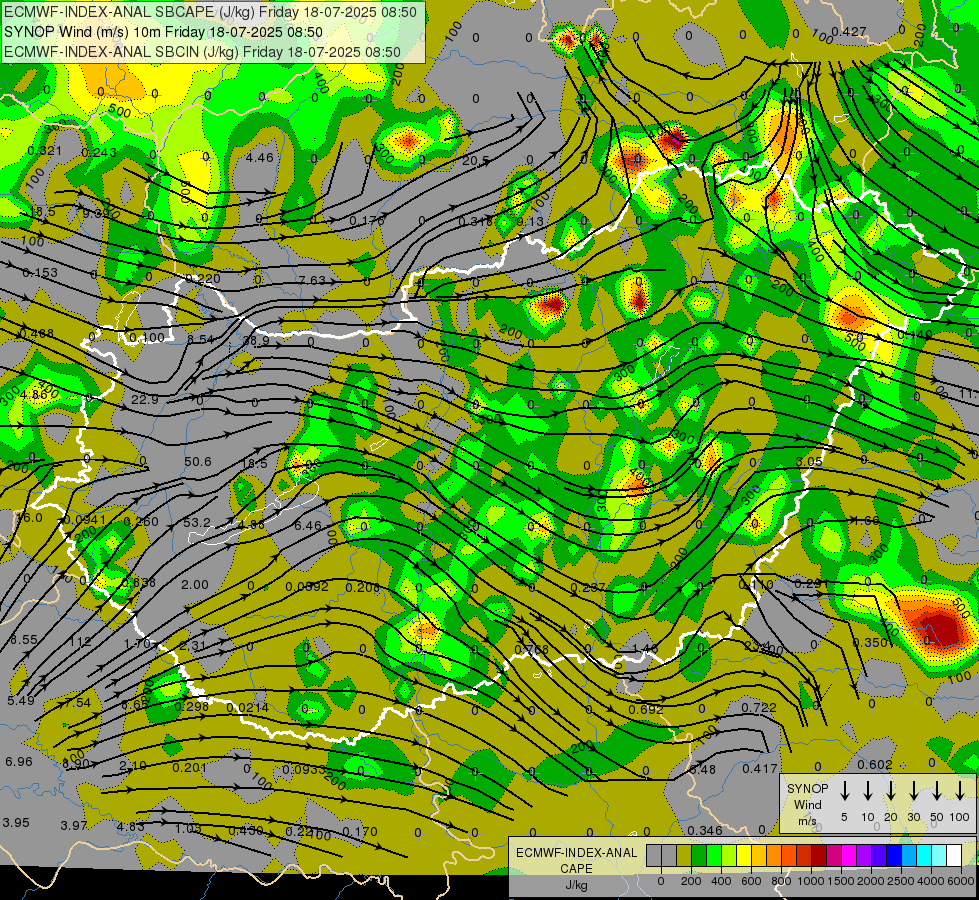Pick the maroon swatch right of 1000 tick
Screen dimensions: 979x900
819,856
